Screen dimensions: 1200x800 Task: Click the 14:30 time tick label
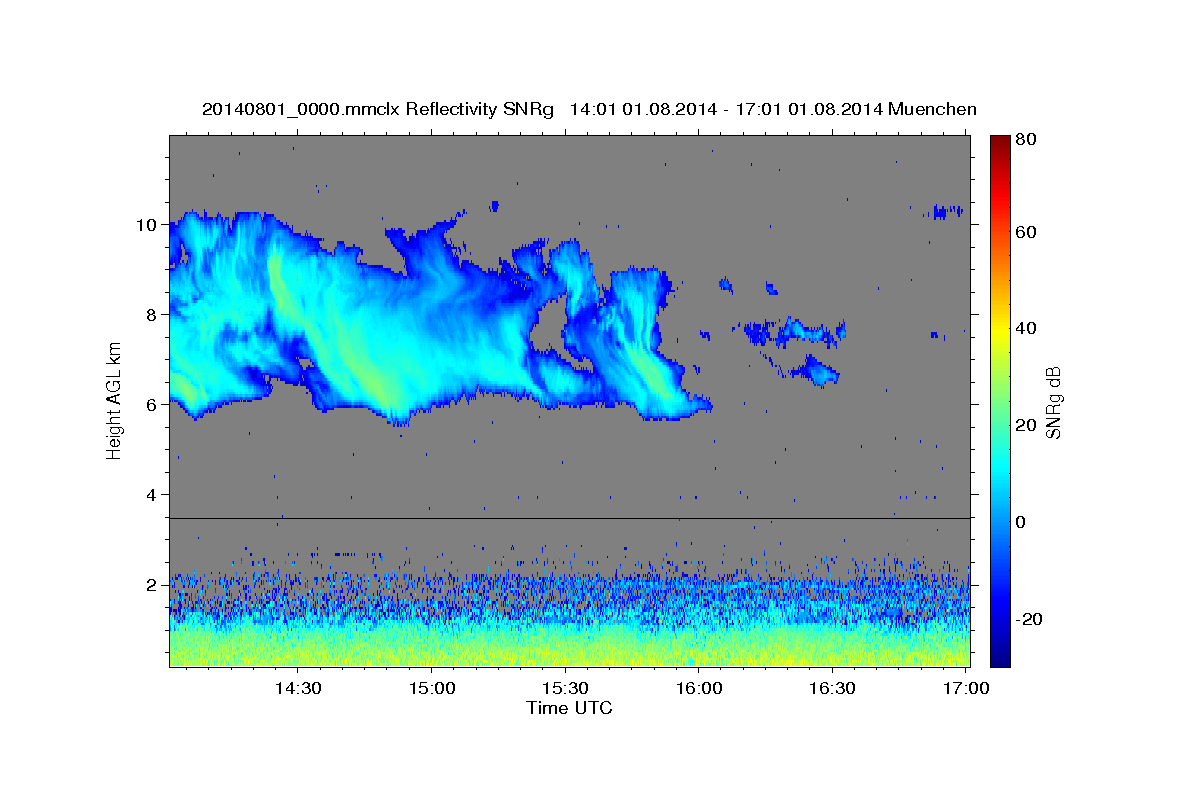[x=298, y=688]
